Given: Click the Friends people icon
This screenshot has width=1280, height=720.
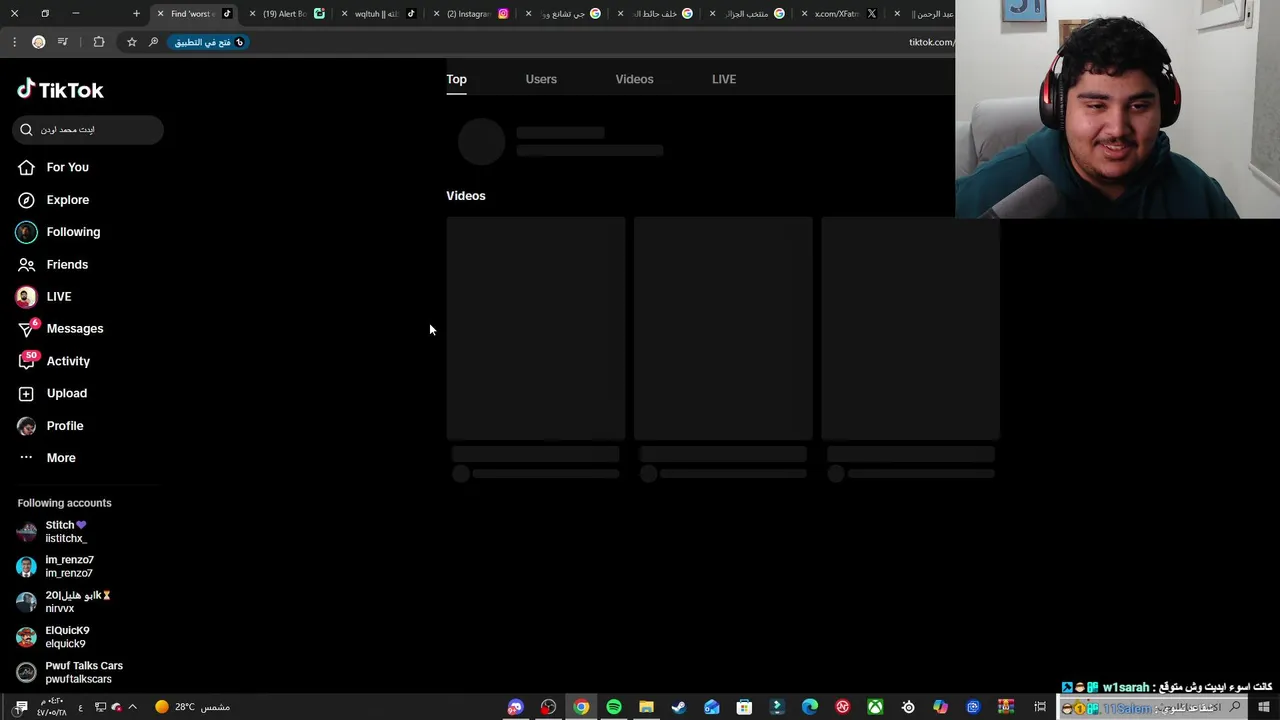Looking at the screenshot, I should [x=27, y=264].
